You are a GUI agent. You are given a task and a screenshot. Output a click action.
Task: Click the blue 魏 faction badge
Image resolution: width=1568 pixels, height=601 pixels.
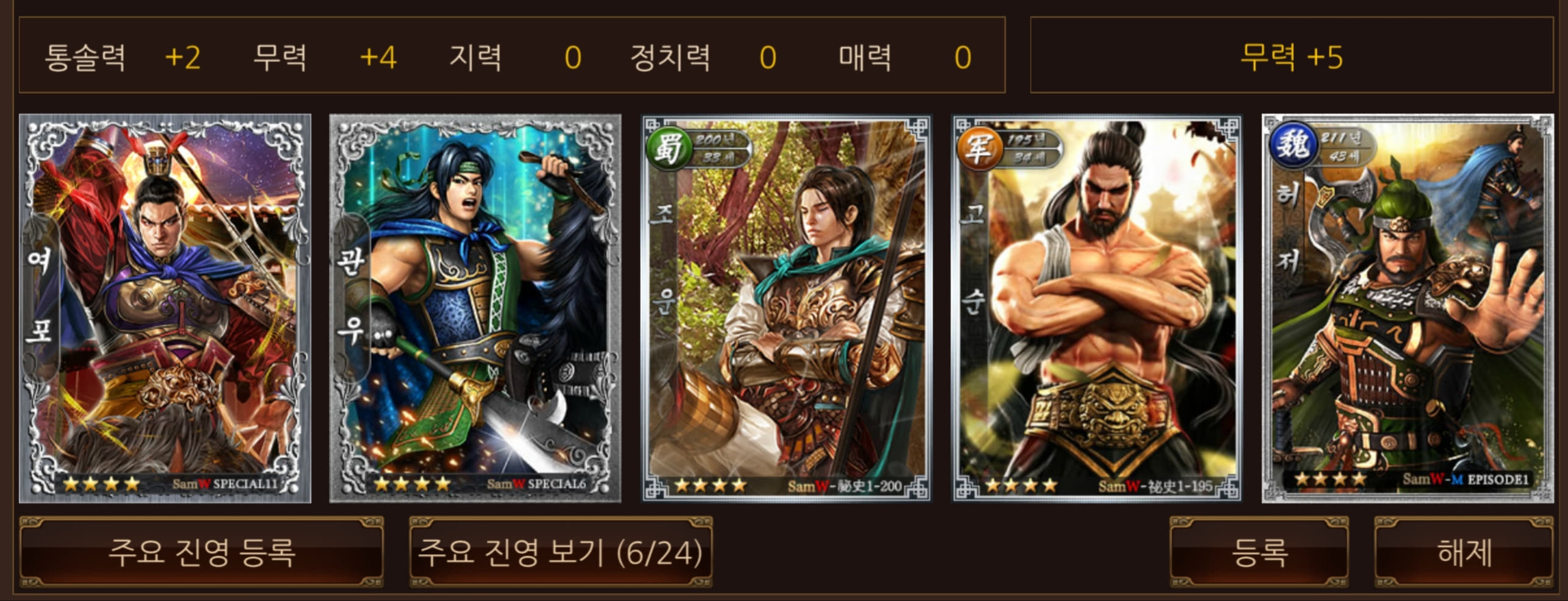click(1291, 145)
